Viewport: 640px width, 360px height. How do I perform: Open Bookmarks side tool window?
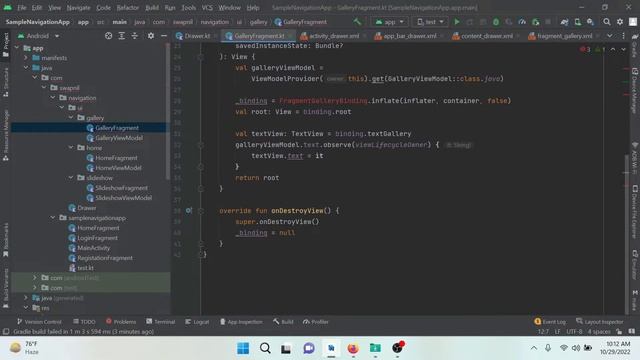[6, 240]
